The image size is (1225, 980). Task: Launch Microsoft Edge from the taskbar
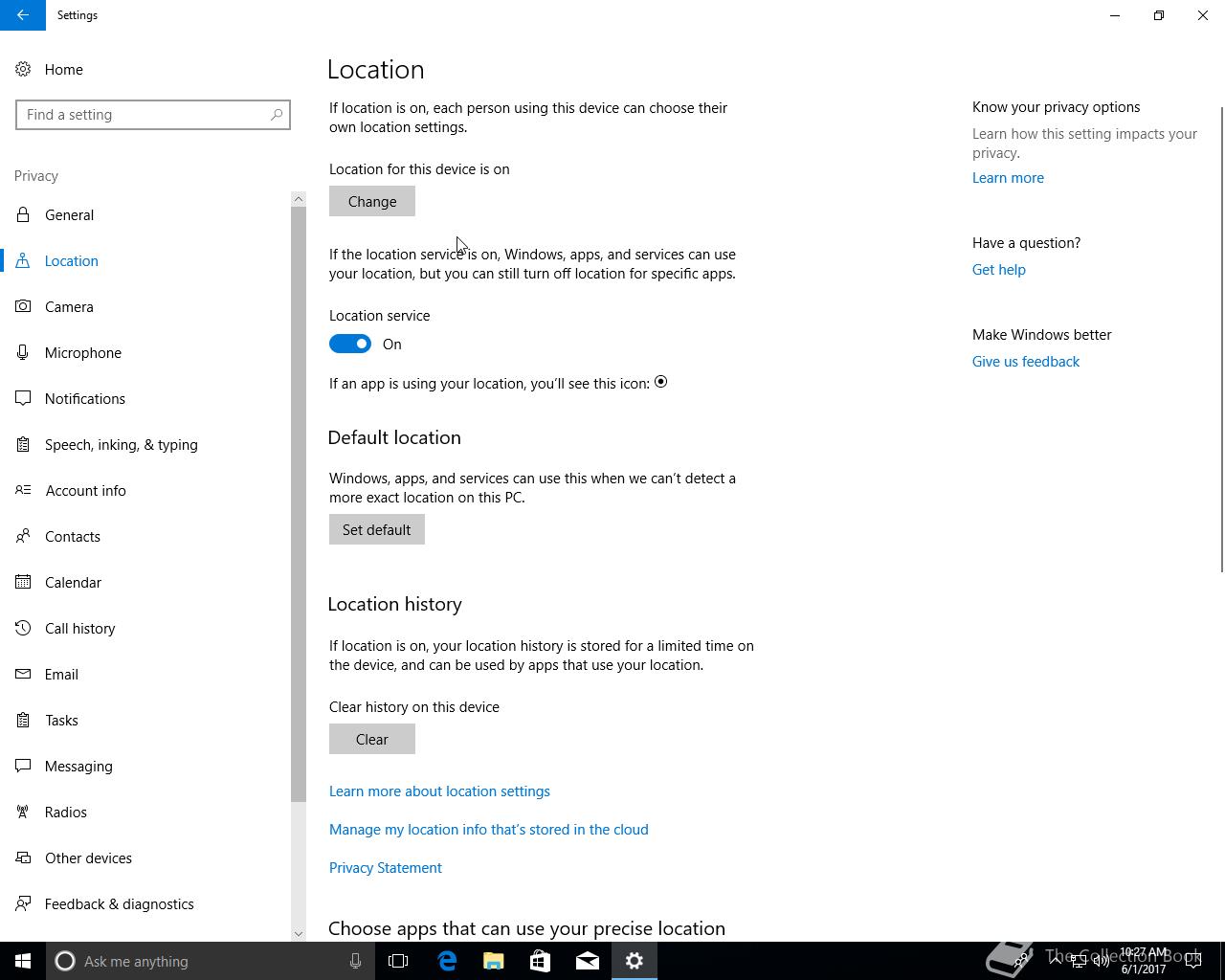447,961
